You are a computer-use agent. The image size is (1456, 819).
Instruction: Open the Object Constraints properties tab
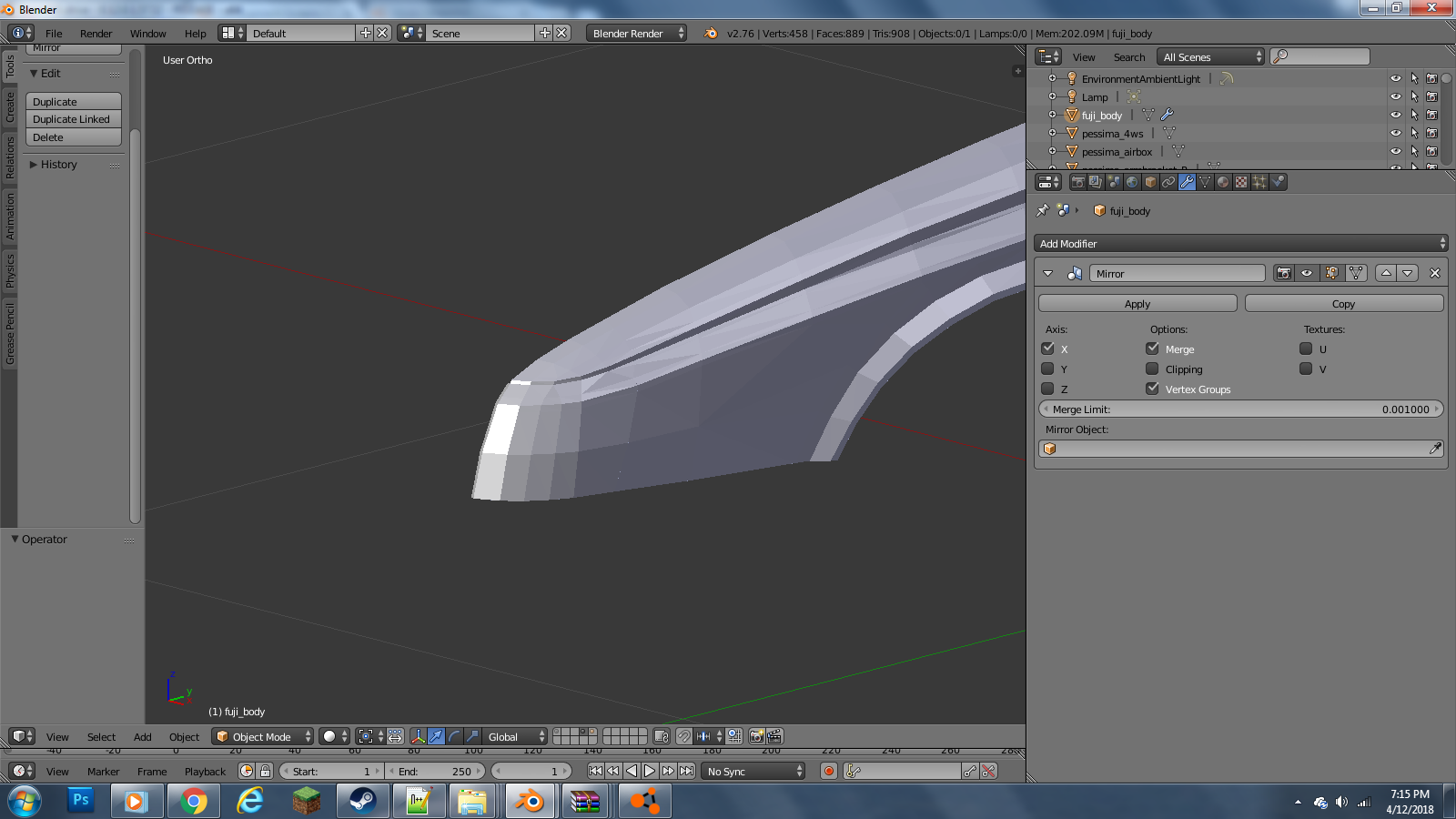pos(1168,182)
